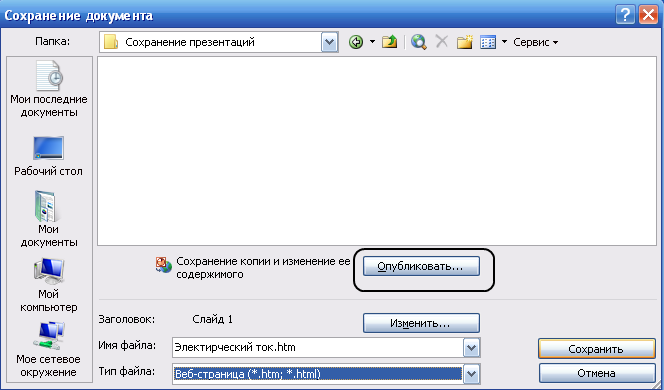
Task: Go back using the green Back arrow
Action: 356,42
